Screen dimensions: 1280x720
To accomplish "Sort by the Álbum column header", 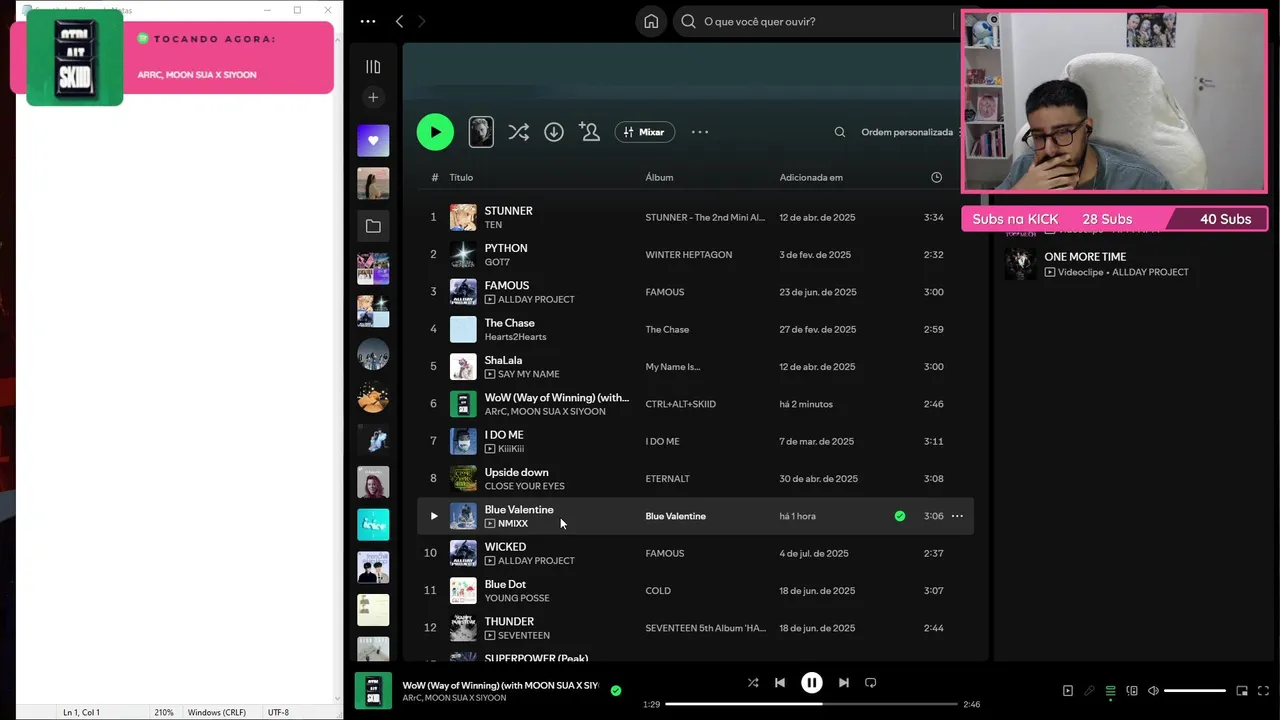I will (x=659, y=177).
